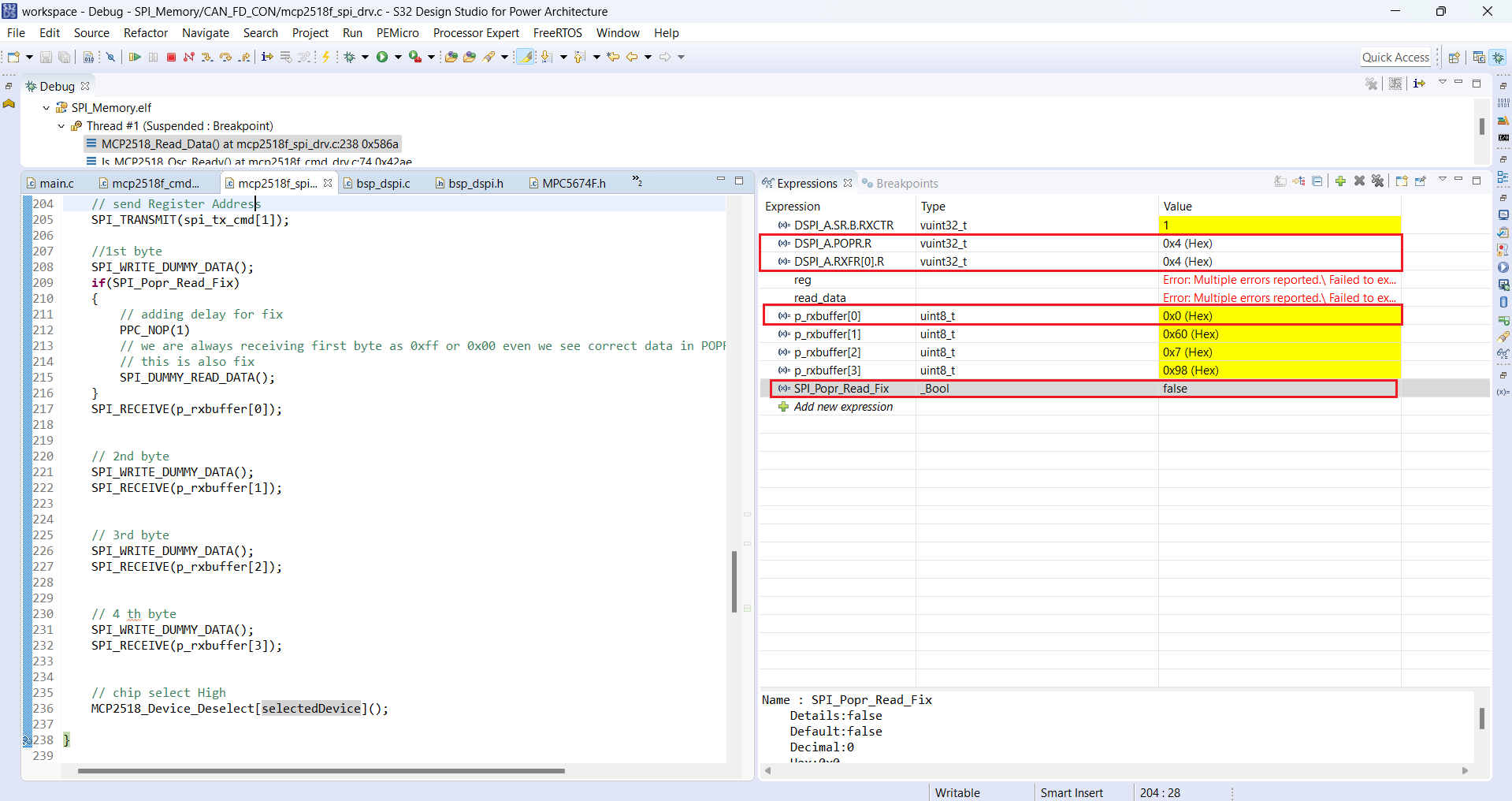Collapse the Thread #1 tree node
The image size is (1512, 801).
61,125
